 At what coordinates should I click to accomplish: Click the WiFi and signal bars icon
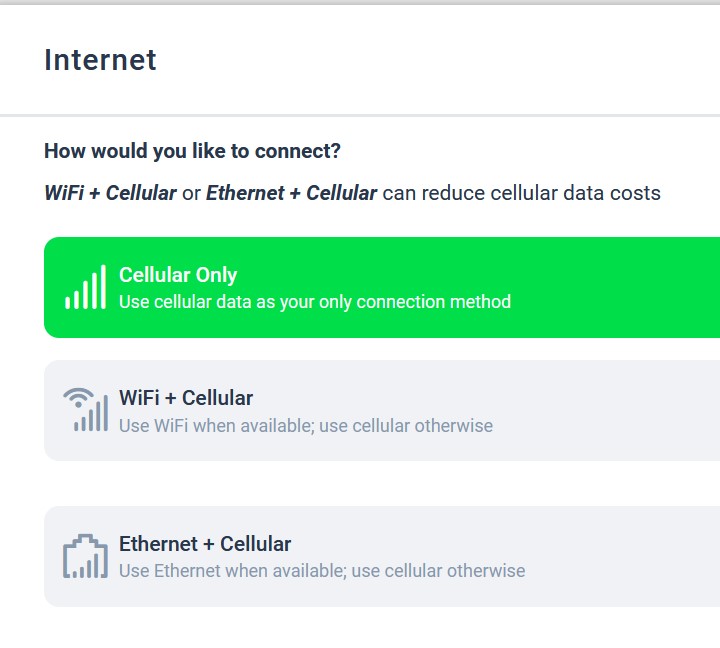(x=85, y=410)
